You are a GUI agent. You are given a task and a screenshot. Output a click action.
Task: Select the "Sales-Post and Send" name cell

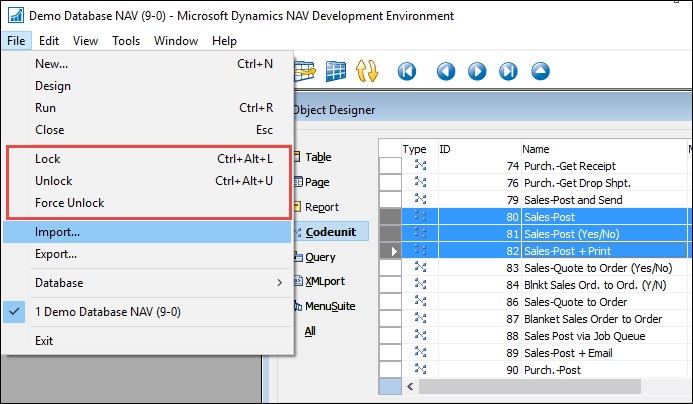pos(604,200)
